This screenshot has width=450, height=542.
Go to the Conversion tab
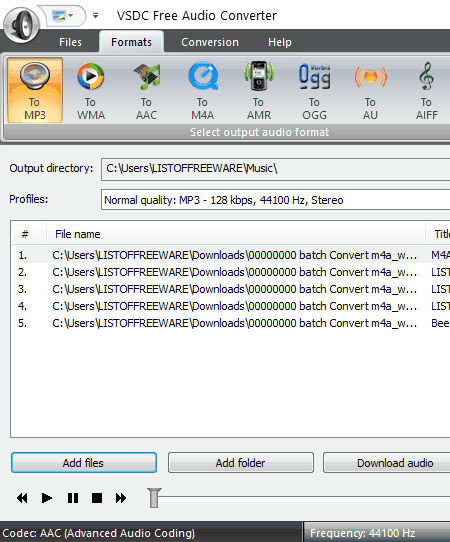[x=210, y=42]
